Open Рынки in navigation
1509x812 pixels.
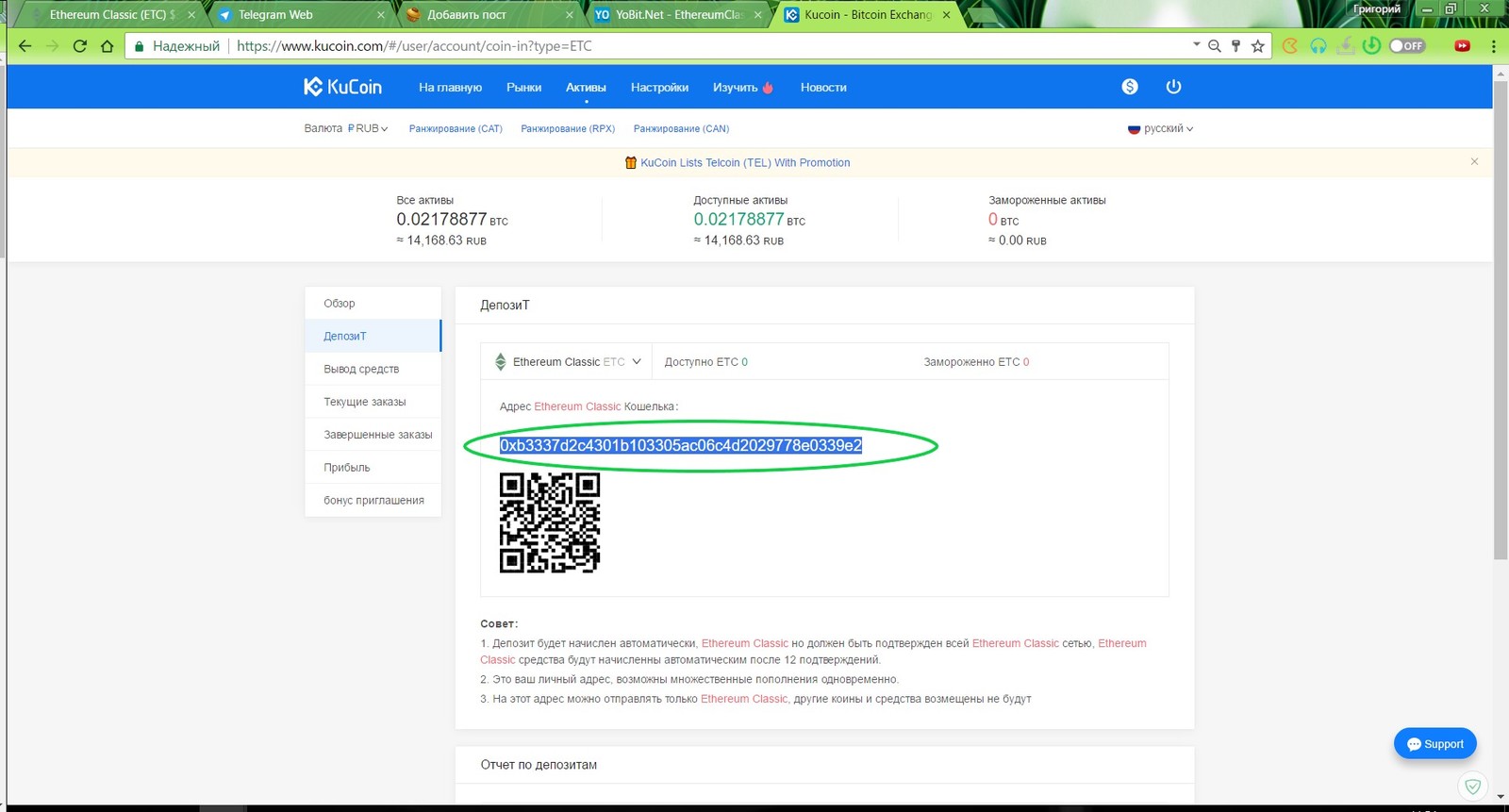523,87
